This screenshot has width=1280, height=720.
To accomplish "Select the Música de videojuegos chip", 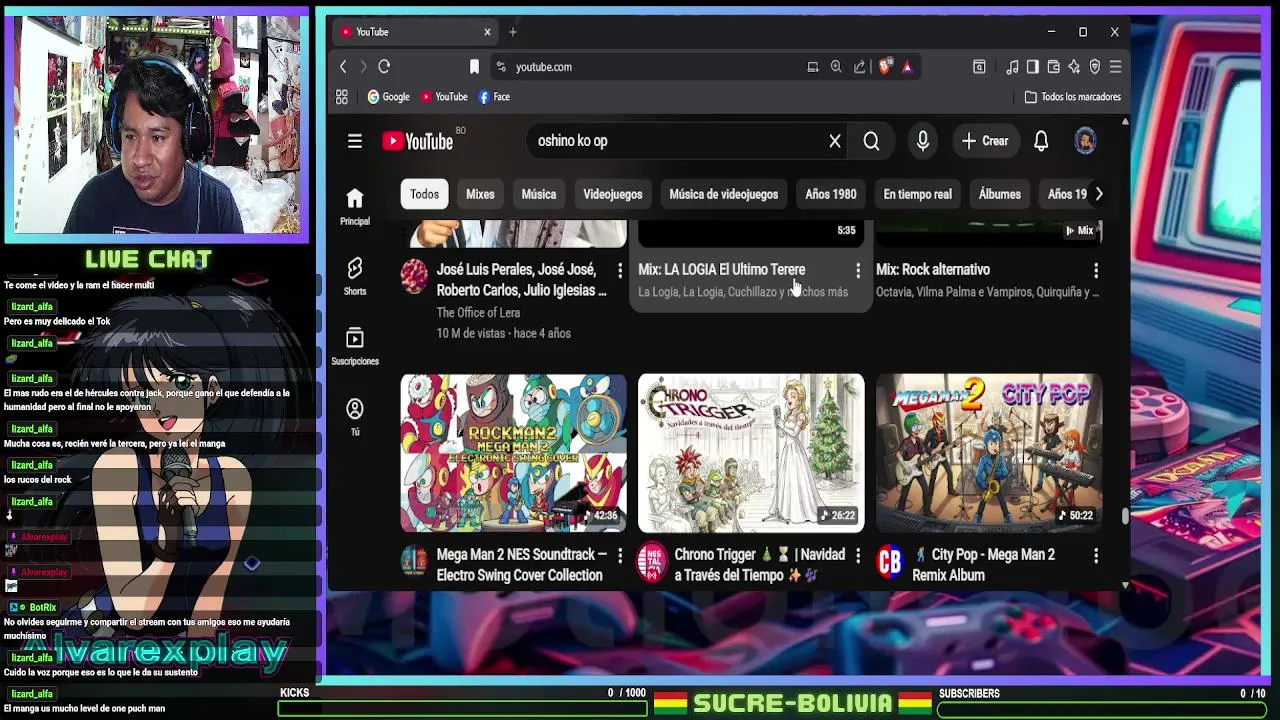I will click(x=724, y=194).
